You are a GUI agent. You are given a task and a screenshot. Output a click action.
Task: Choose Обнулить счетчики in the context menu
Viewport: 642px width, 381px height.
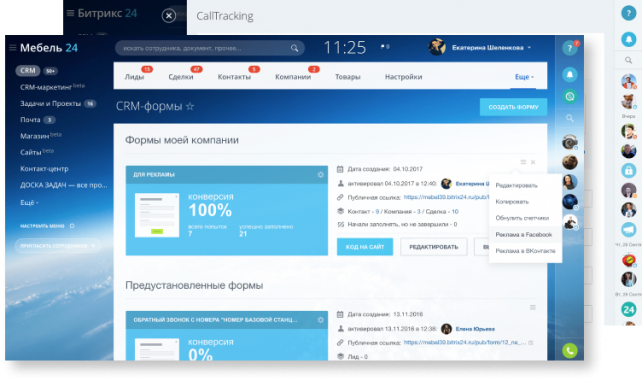click(522, 218)
